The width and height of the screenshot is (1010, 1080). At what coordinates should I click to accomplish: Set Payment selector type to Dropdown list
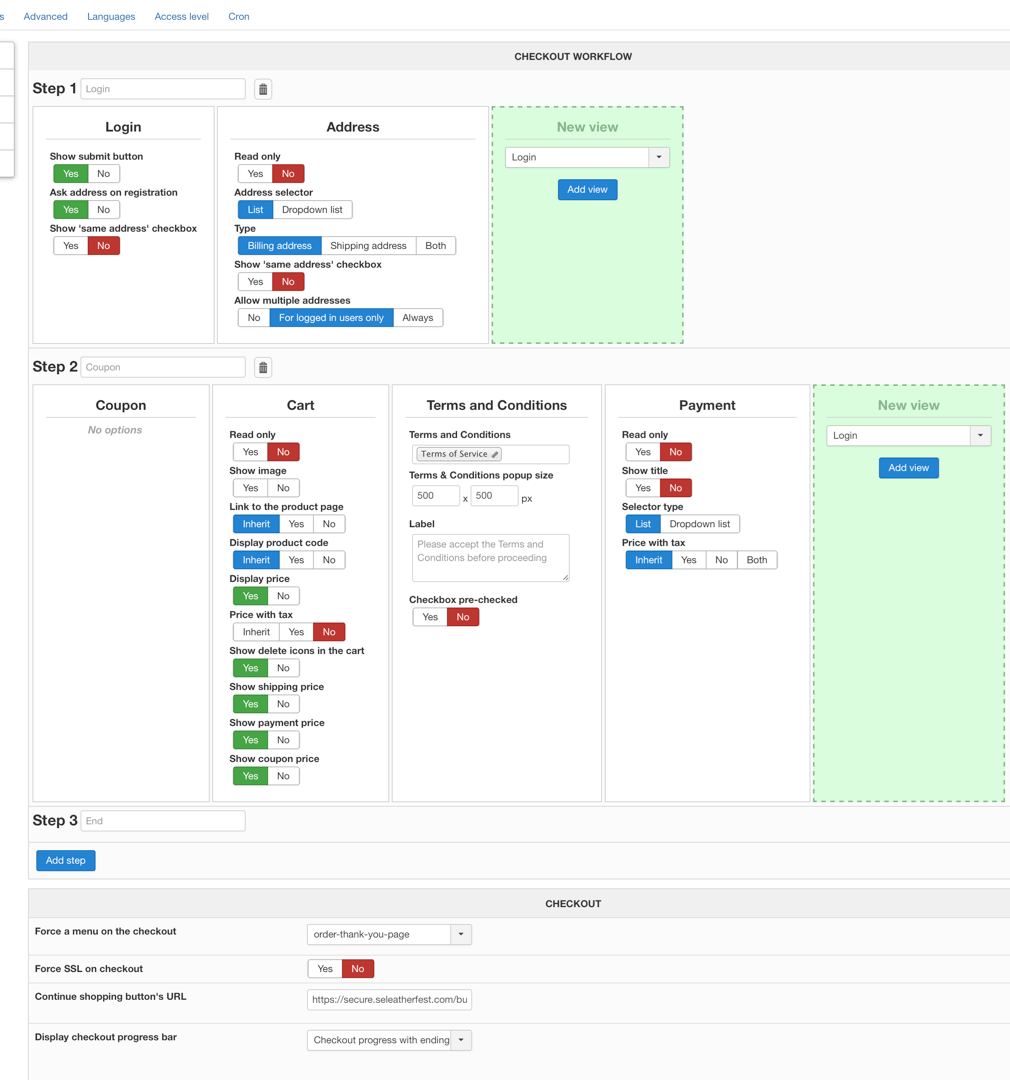pyautogui.click(x=699, y=524)
